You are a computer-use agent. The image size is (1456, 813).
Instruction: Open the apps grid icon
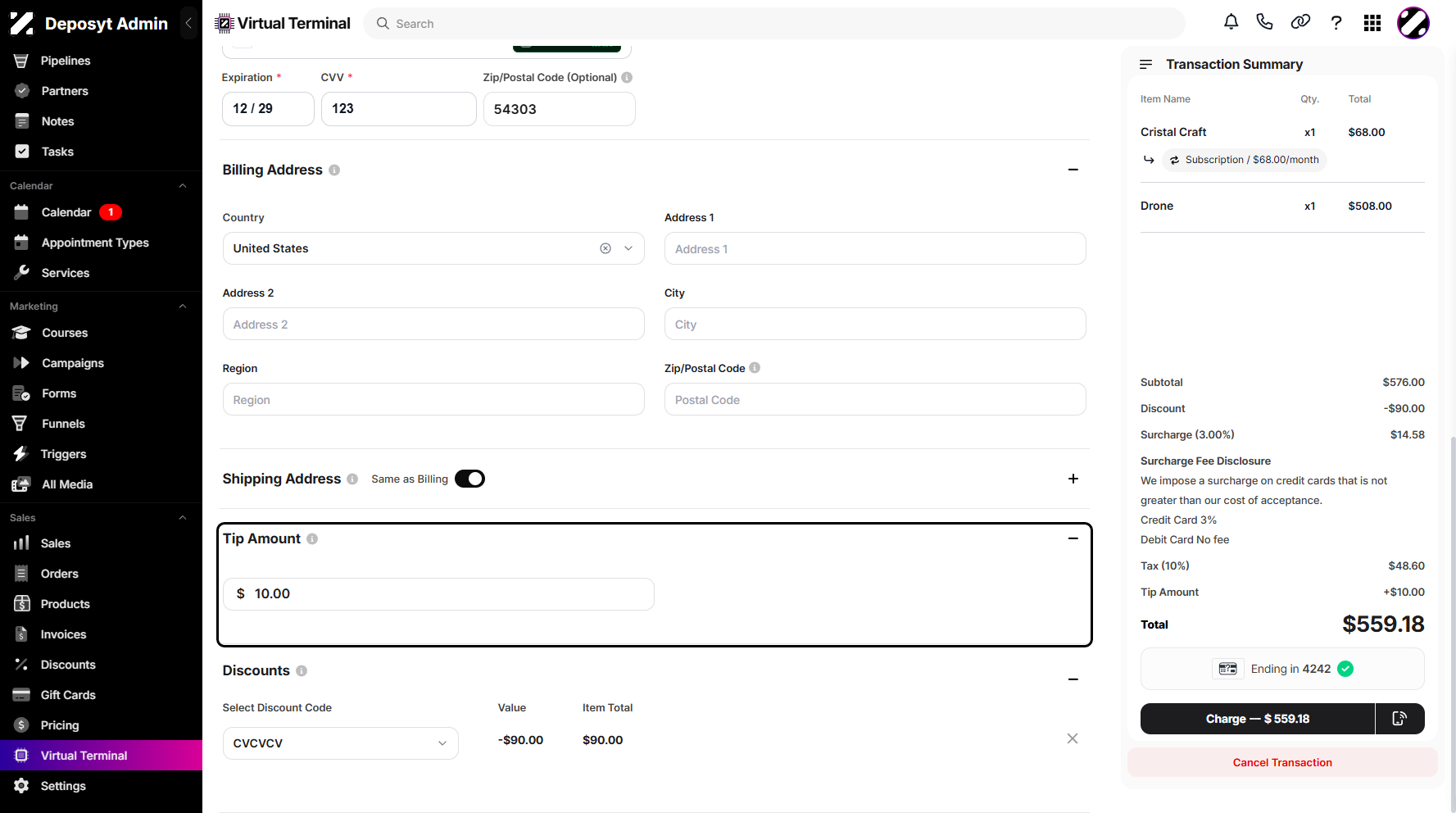pyautogui.click(x=1372, y=23)
